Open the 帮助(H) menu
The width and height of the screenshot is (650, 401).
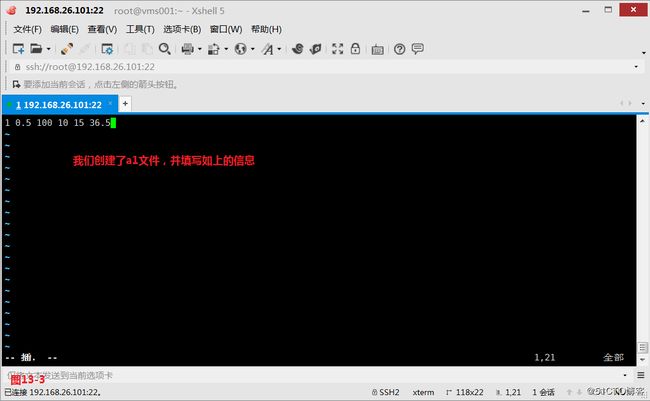[x=266, y=29]
